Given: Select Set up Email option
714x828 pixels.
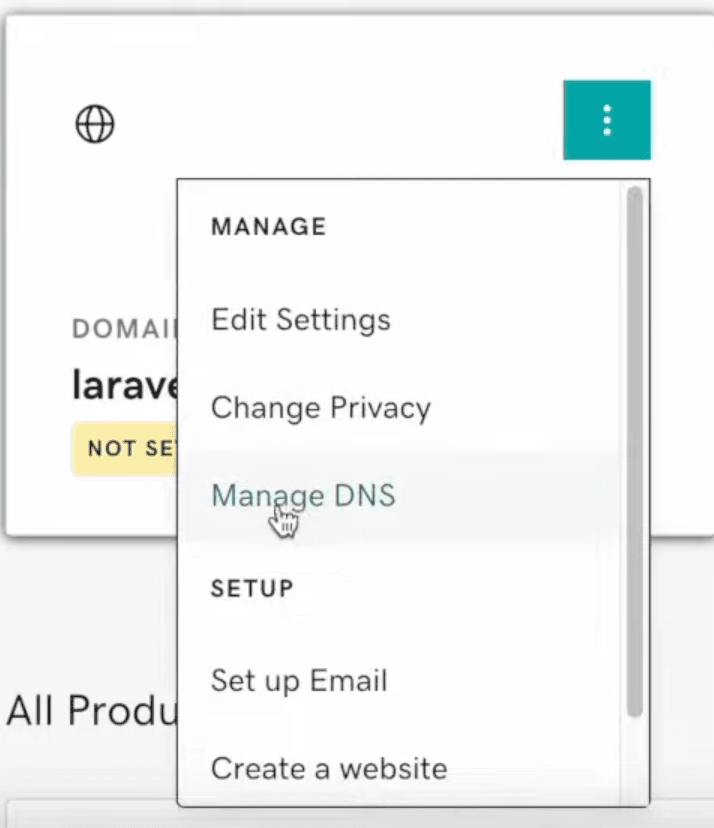Looking at the screenshot, I should (x=298, y=681).
